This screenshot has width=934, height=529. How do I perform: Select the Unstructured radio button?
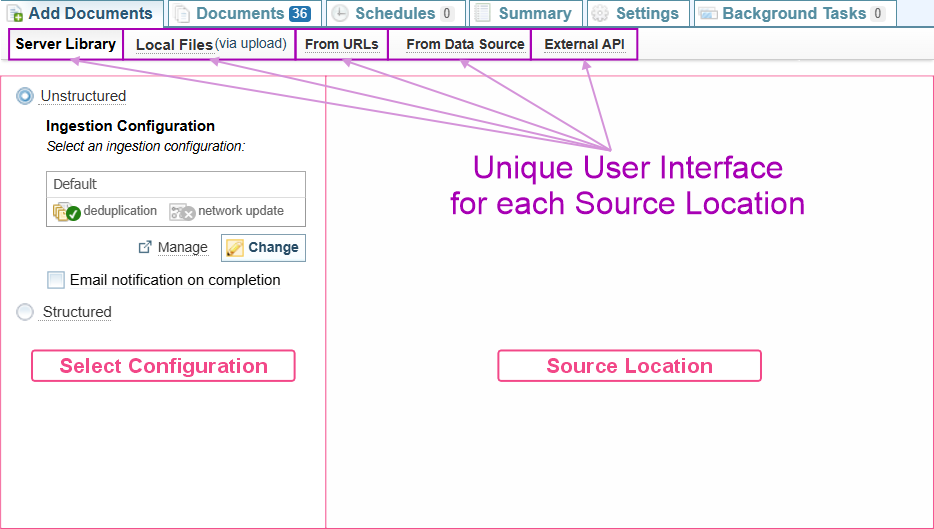click(25, 96)
